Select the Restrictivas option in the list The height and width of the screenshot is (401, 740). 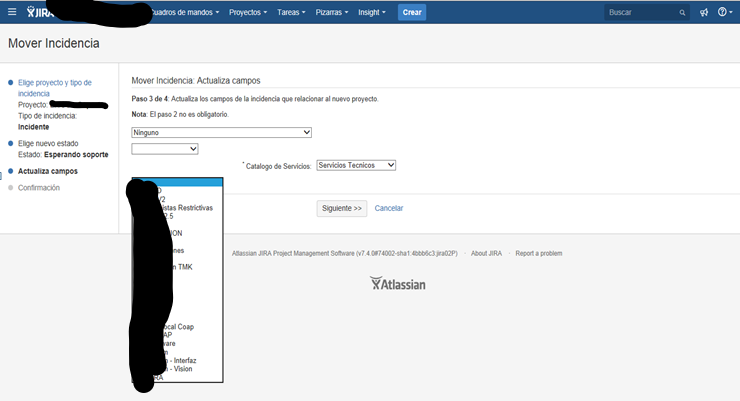tap(177, 208)
